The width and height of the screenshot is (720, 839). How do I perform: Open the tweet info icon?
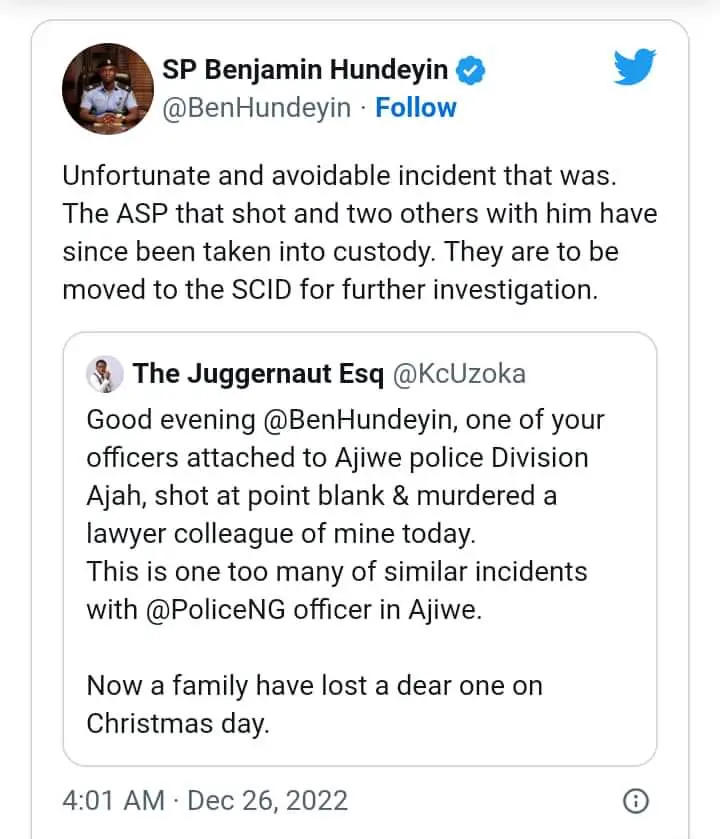[635, 801]
